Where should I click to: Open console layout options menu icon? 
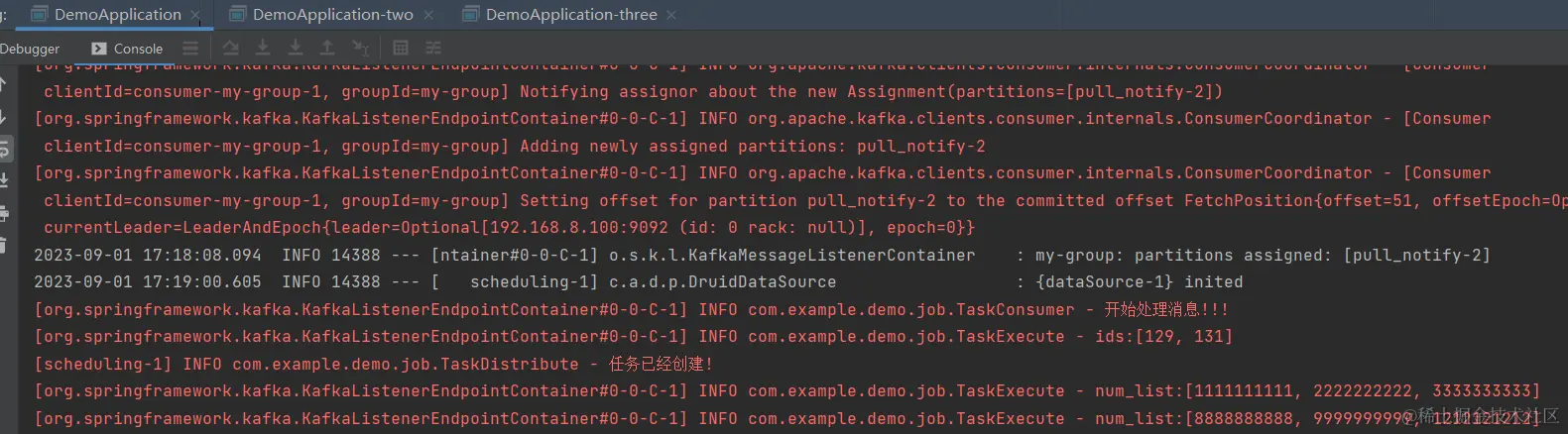tap(190, 48)
